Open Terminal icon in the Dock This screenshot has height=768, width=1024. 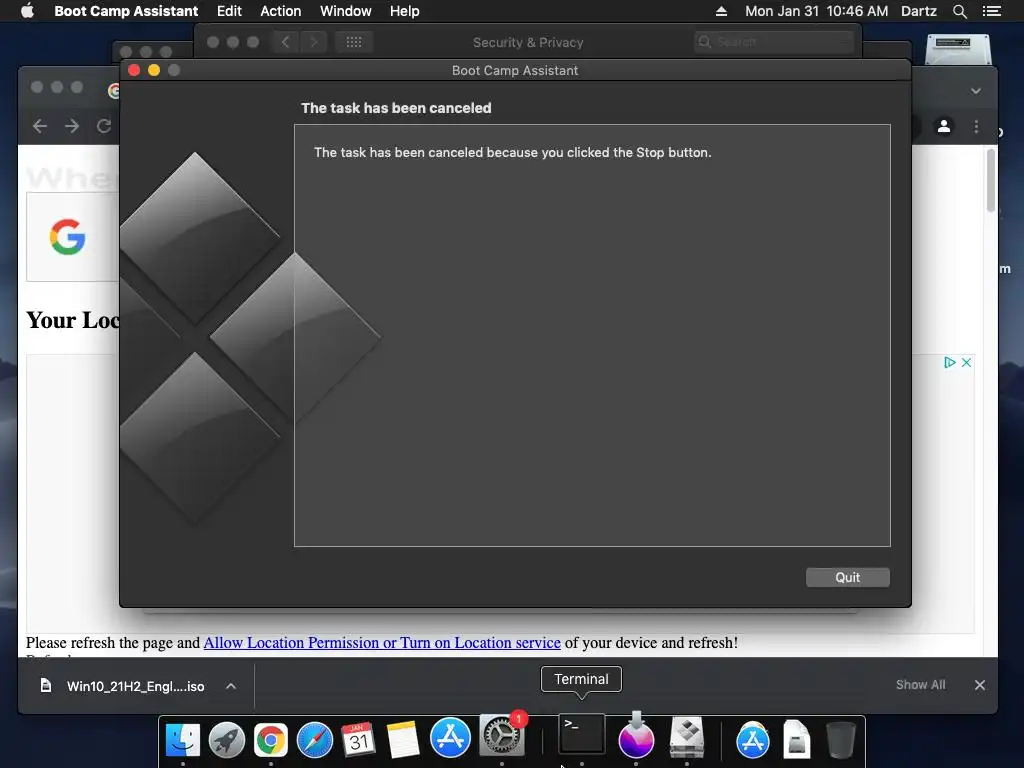pyautogui.click(x=581, y=735)
